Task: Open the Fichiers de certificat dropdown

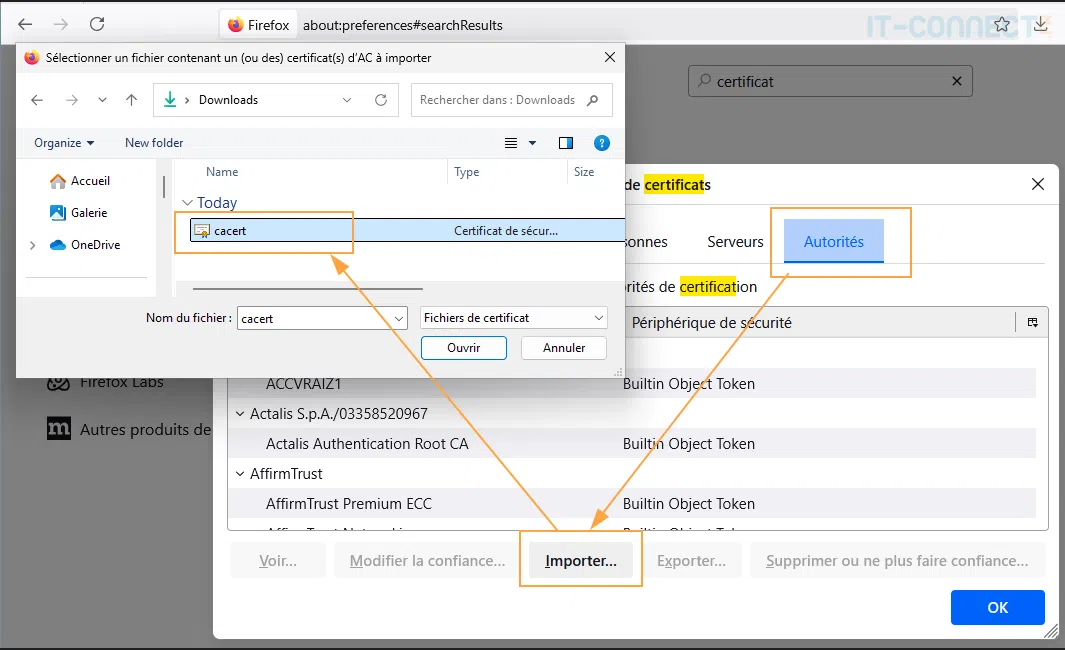Action: [x=514, y=318]
